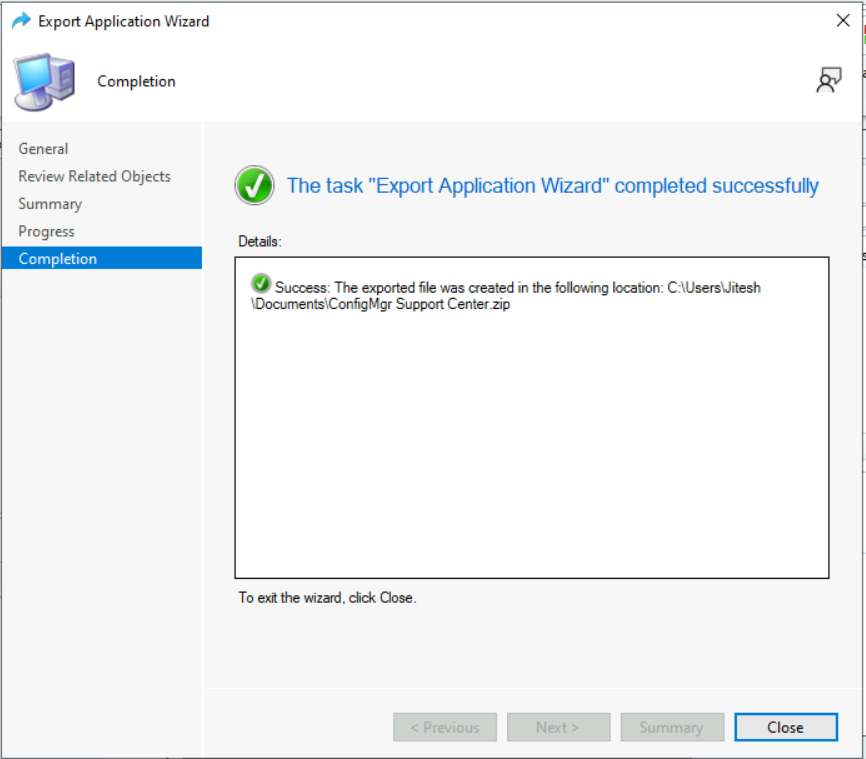866x759 pixels.
Task: Click the greyed-out < Previous button
Action: coord(445,727)
